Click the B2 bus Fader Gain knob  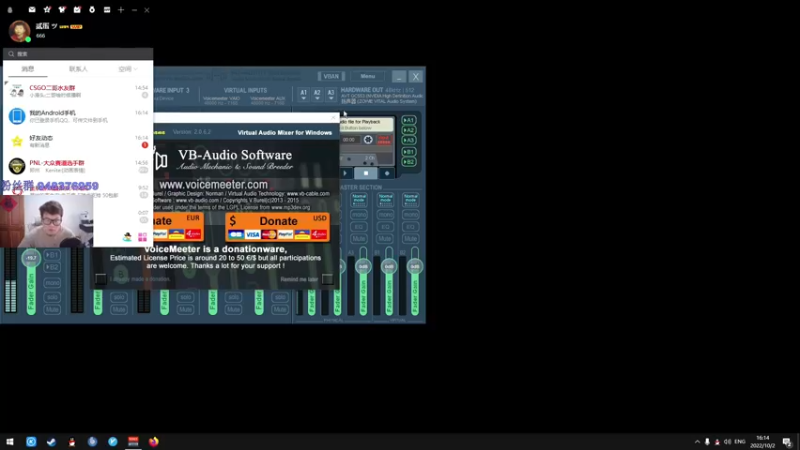(415, 266)
